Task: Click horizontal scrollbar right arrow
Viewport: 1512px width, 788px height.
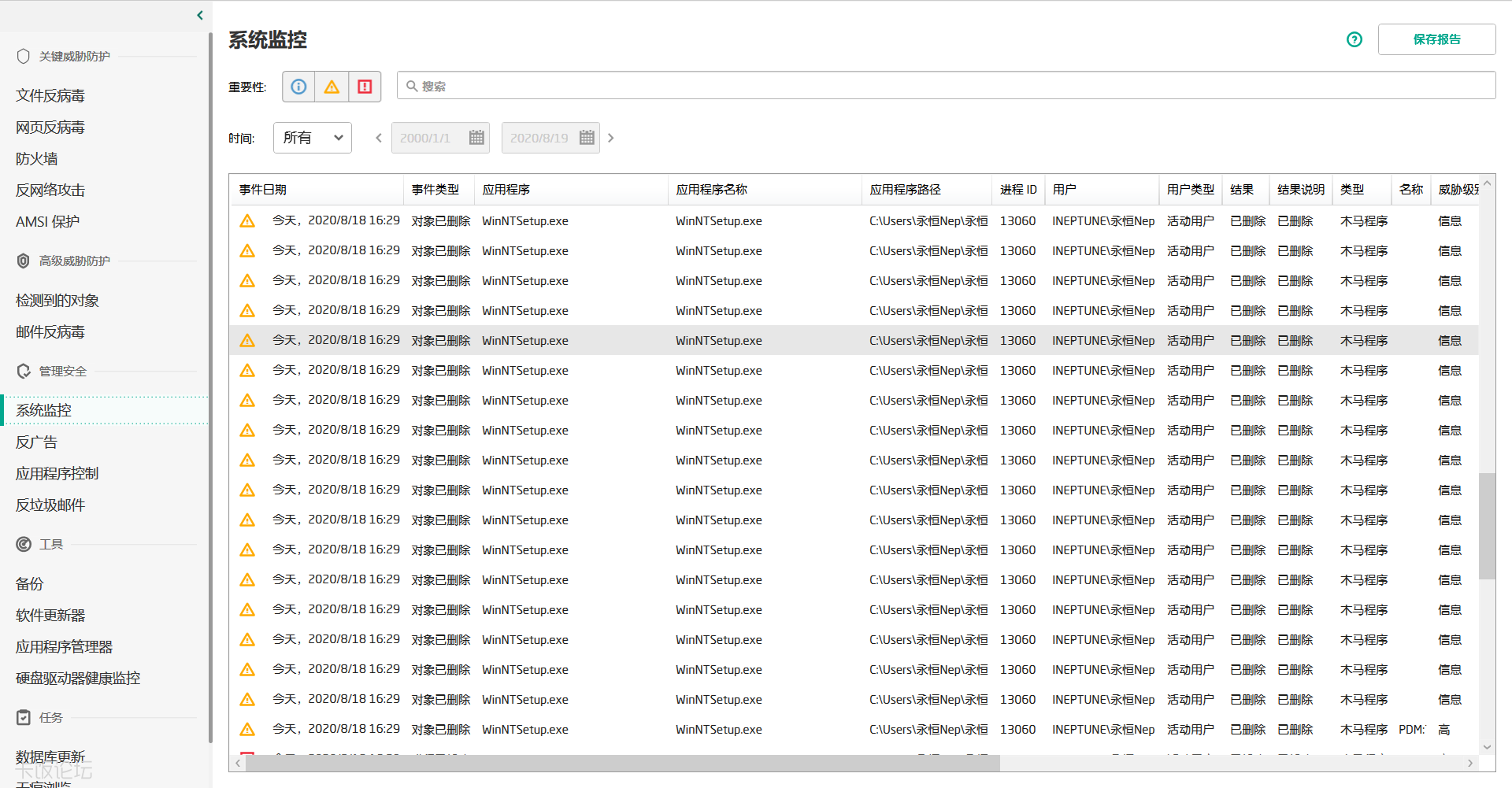Action: point(1469,763)
